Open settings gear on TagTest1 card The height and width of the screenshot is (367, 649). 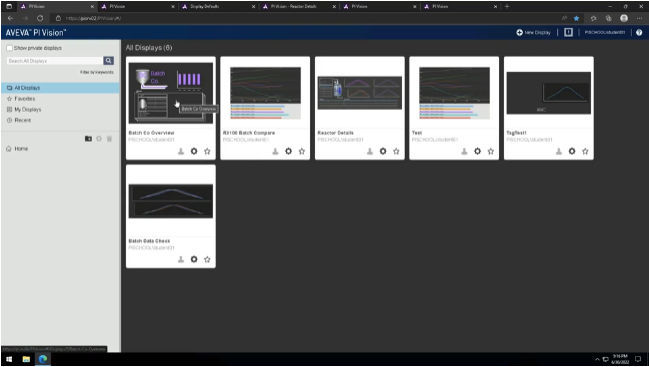point(572,151)
